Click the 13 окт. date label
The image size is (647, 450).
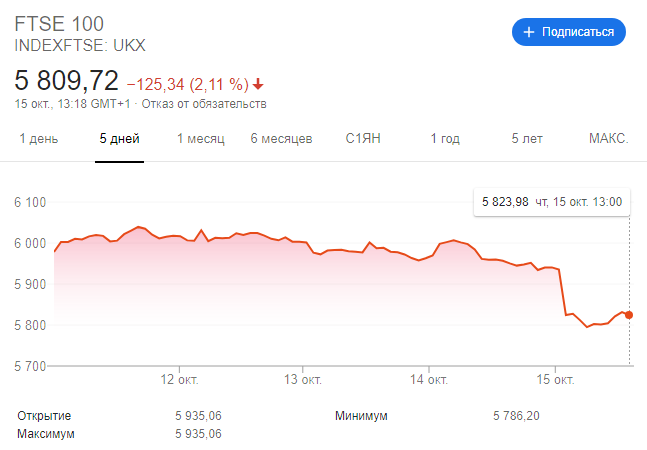point(303,380)
